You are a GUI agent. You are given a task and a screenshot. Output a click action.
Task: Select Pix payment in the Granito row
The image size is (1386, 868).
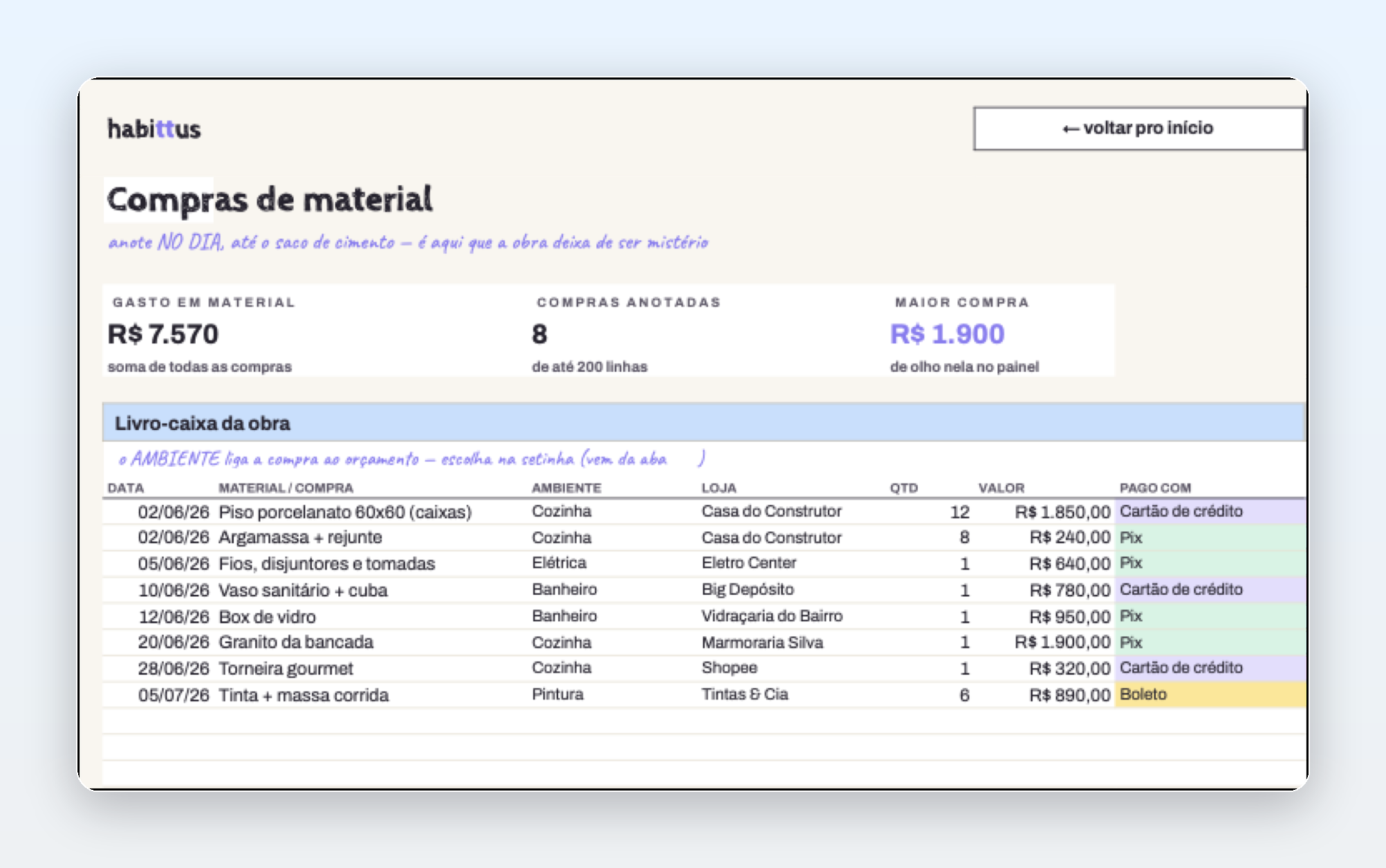coord(1210,642)
